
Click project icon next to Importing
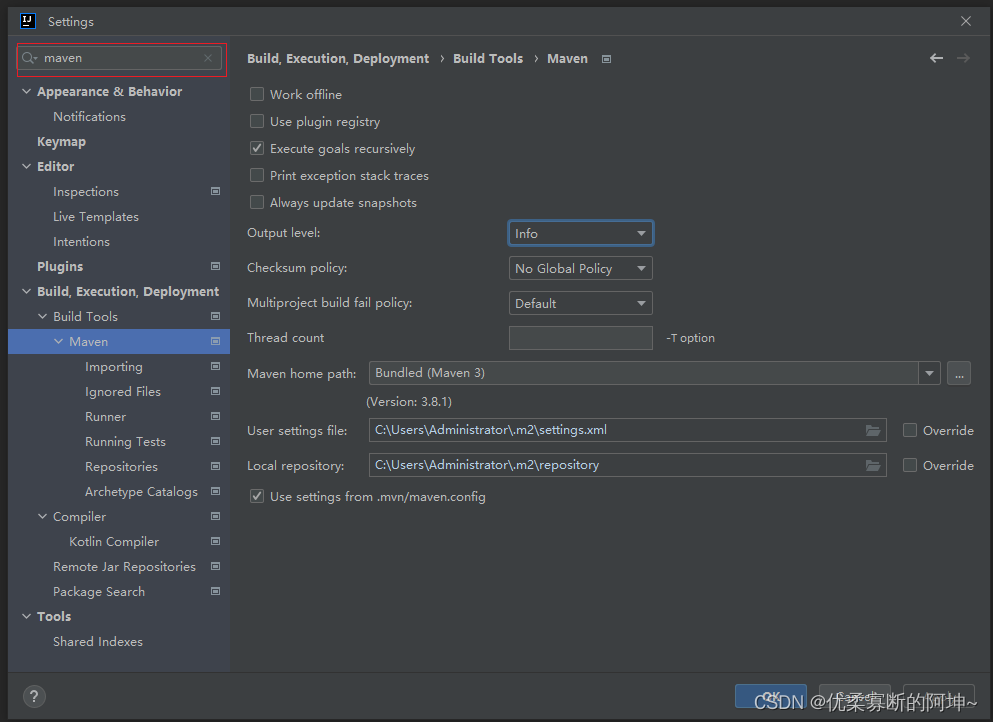click(x=215, y=367)
